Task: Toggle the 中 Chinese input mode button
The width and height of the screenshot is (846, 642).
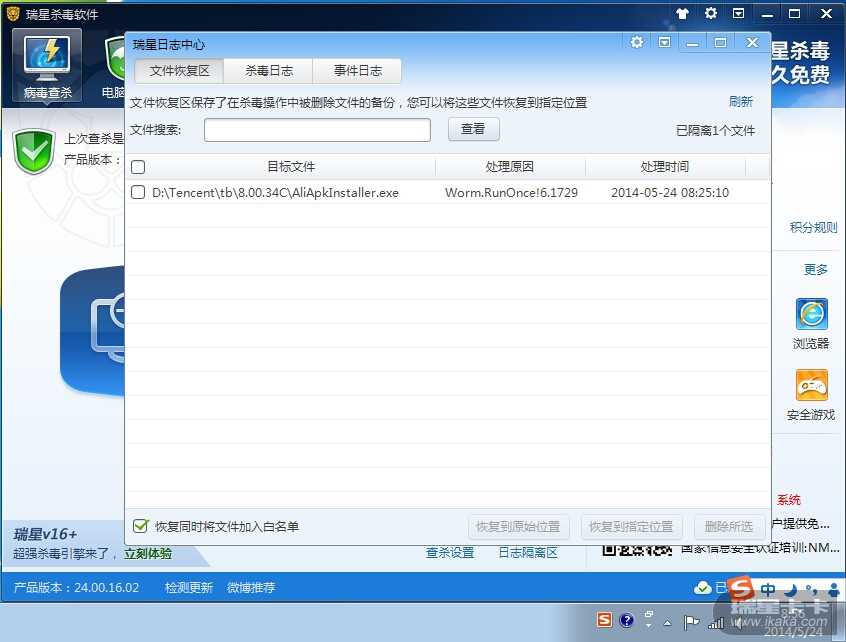Action: (x=768, y=589)
